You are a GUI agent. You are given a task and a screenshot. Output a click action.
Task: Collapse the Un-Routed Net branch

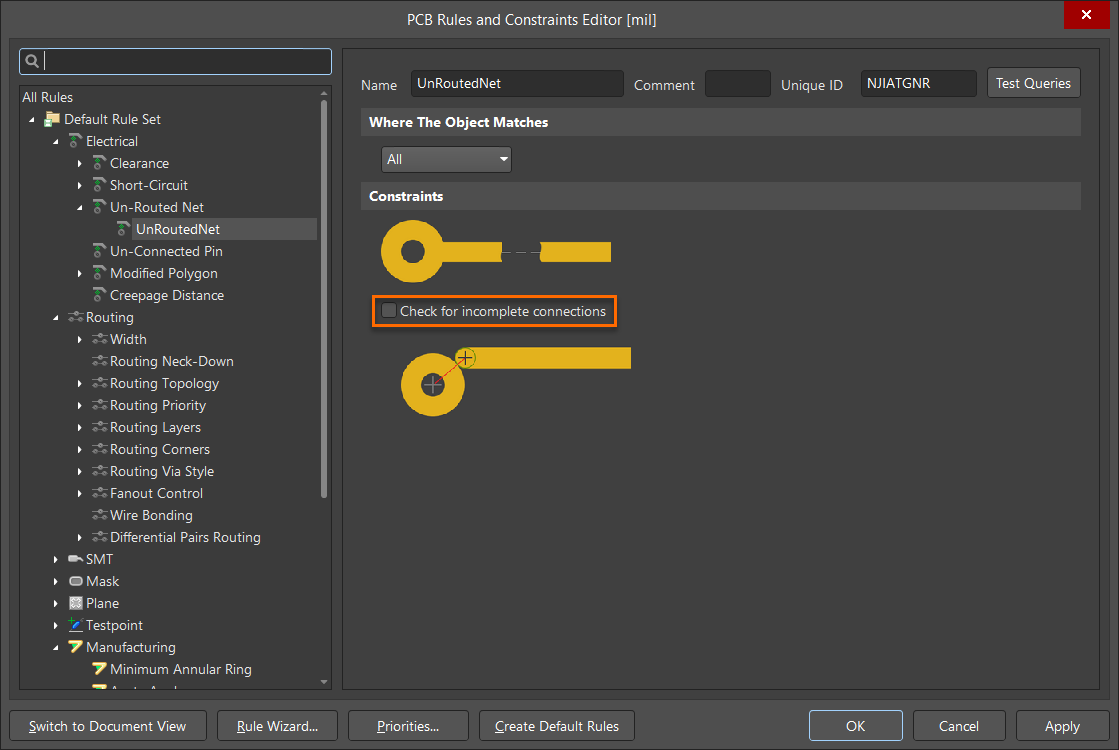click(x=79, y=208)
